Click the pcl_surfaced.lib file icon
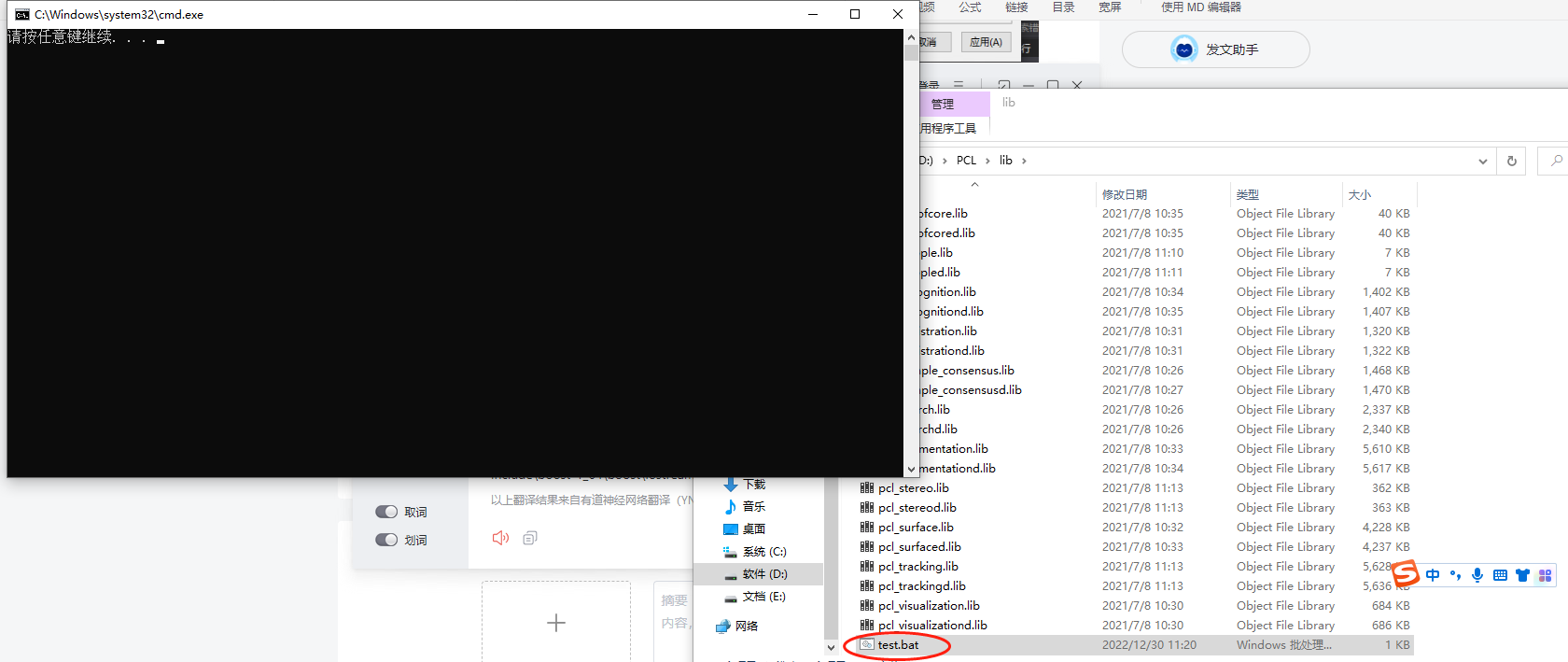This screenshot has height=662, width=1568. tap(867, 547)
